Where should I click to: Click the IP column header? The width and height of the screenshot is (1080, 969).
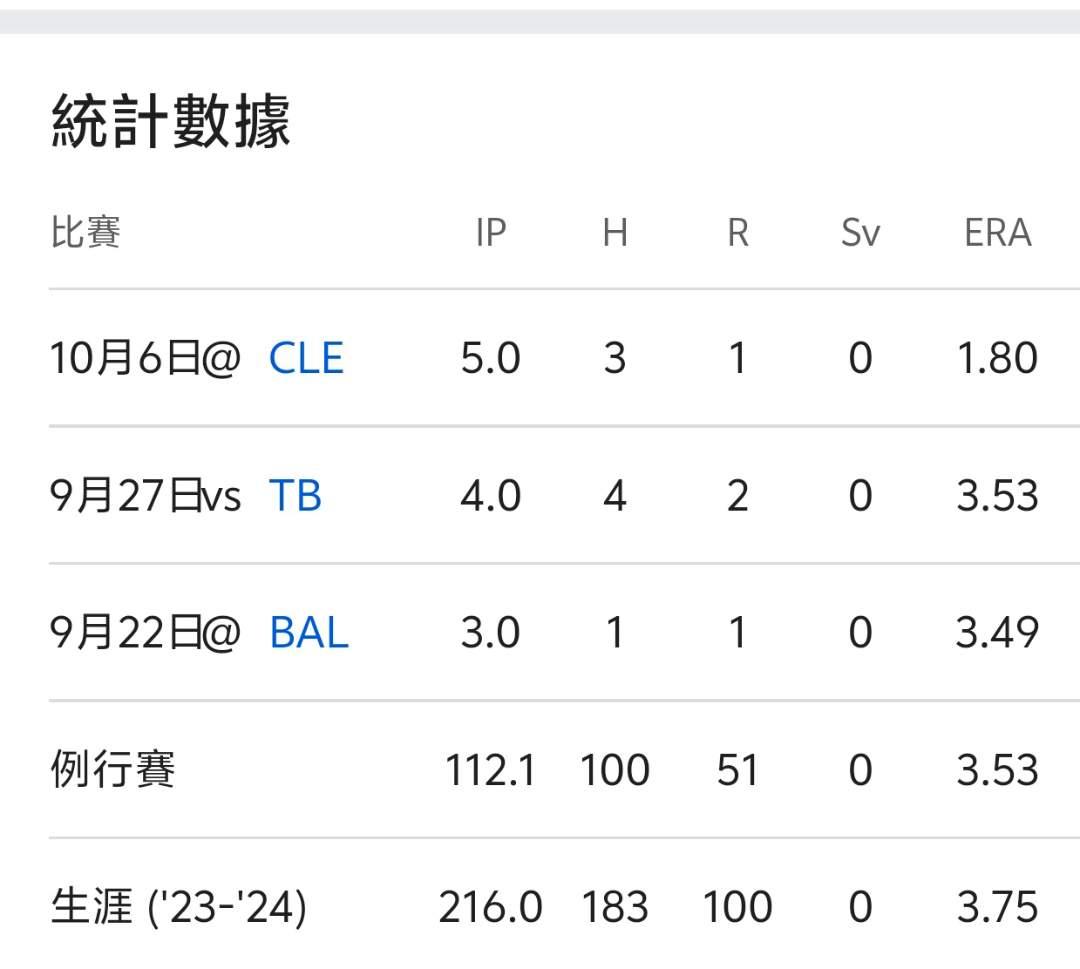pos(490,233)
